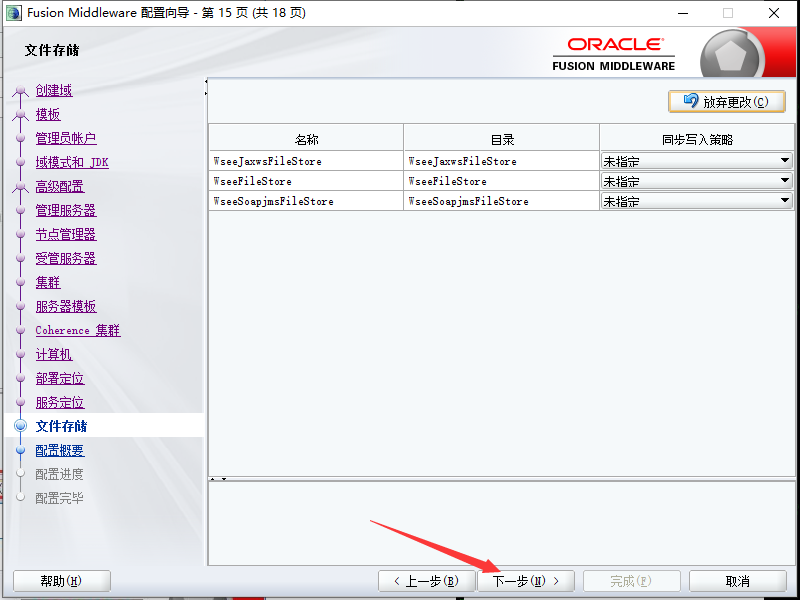Select WseeSoapjmsFileStore name cell
Screen dimensions: 800x600
pyautogui.click(x=306, y=201)
